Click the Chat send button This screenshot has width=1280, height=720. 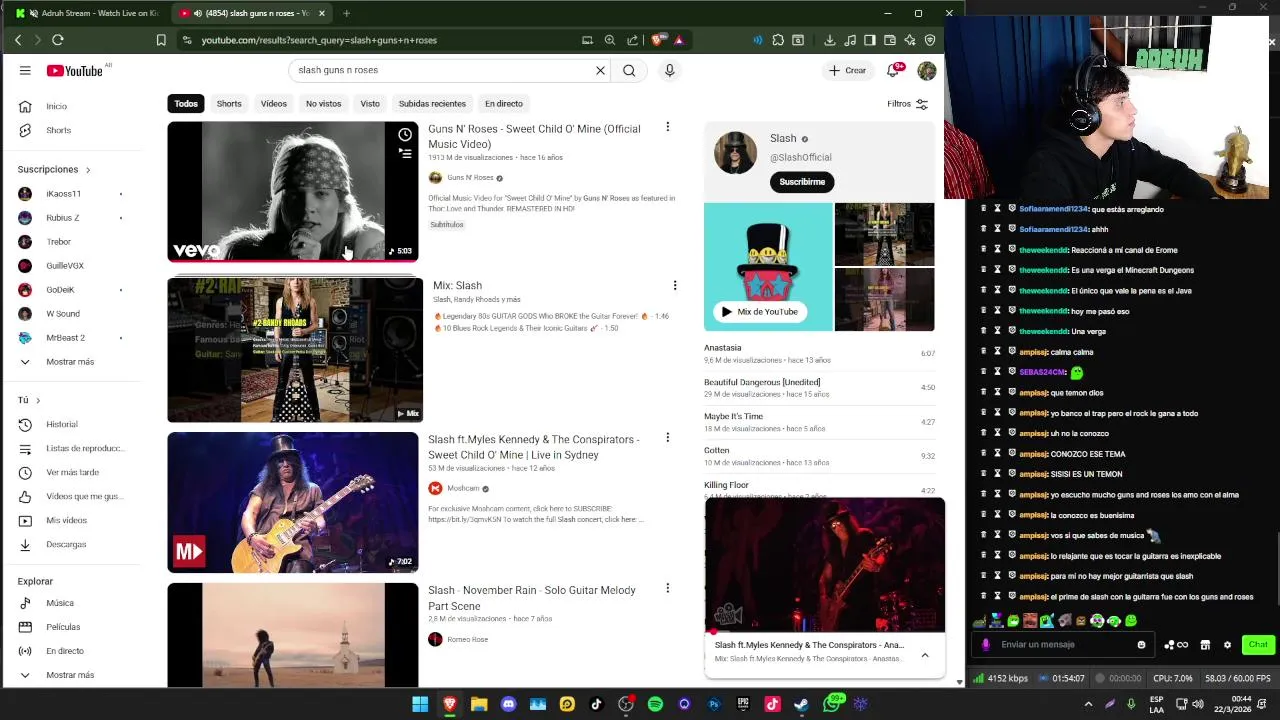1257,645
